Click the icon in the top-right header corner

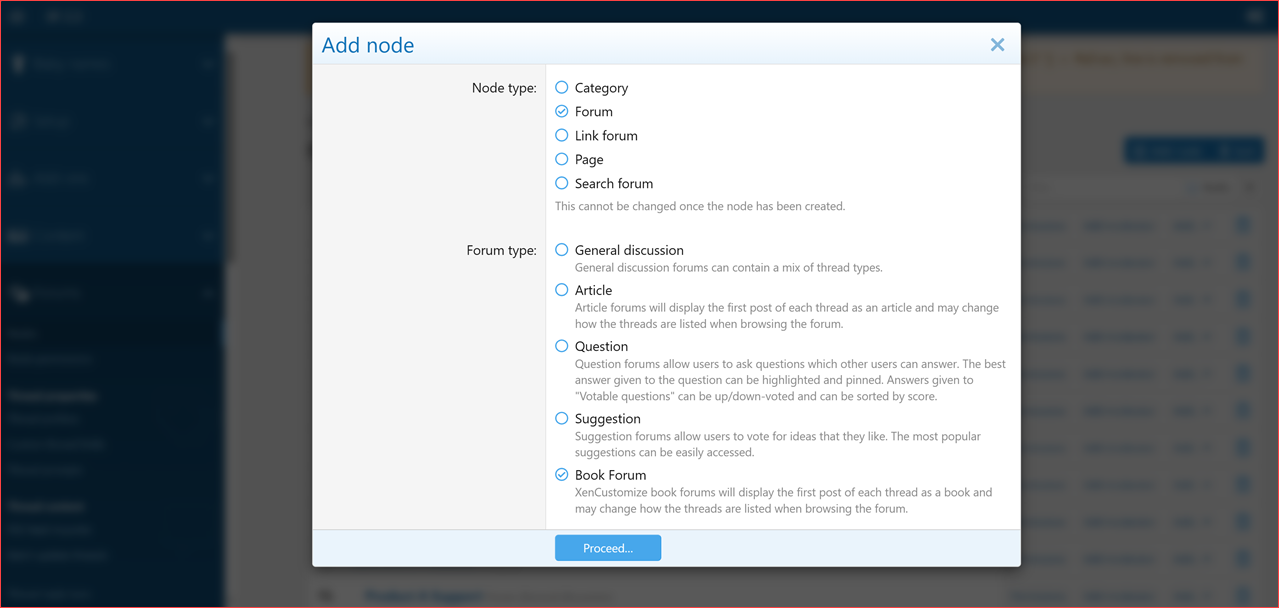pyautogui.click(x=1254, y=16)
